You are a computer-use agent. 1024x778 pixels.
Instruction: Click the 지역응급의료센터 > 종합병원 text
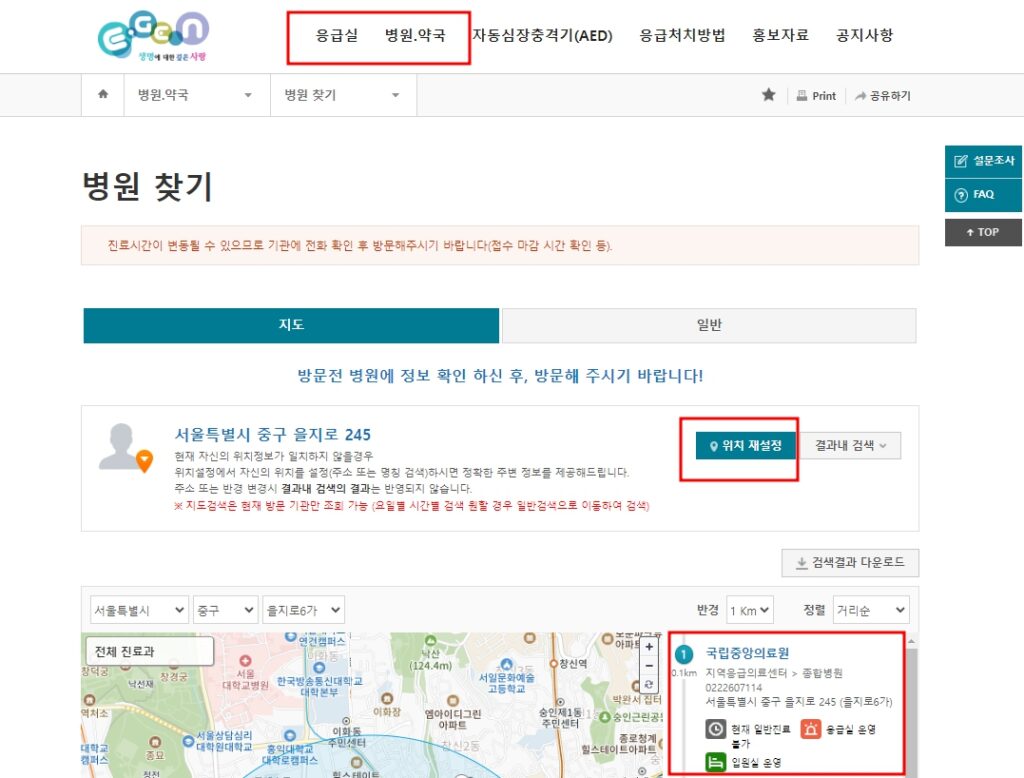774,673
